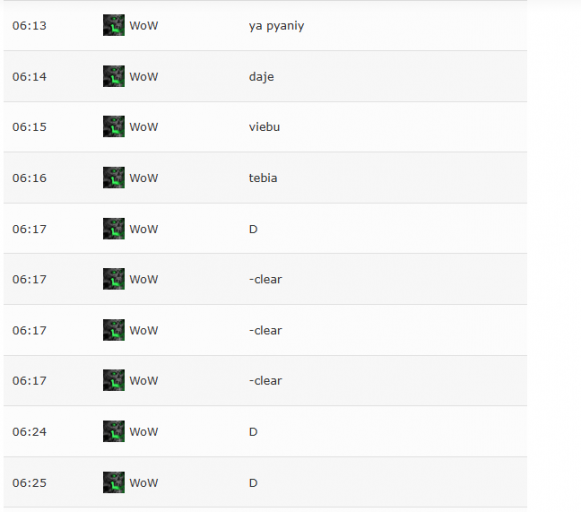Click the "tebia" message text
This screenshot has width=581, height=512.
tap(263, 178)
